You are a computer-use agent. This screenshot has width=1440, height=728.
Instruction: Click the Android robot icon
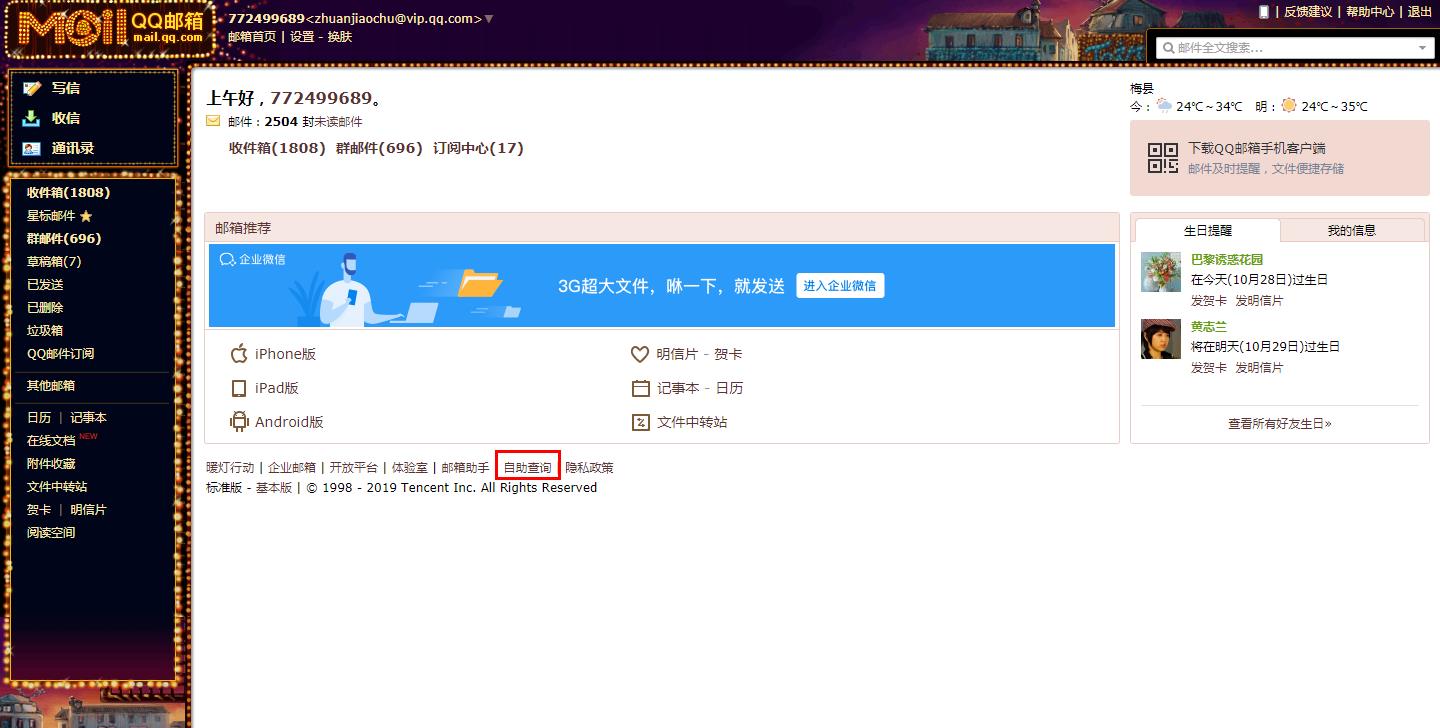(239, 422)
